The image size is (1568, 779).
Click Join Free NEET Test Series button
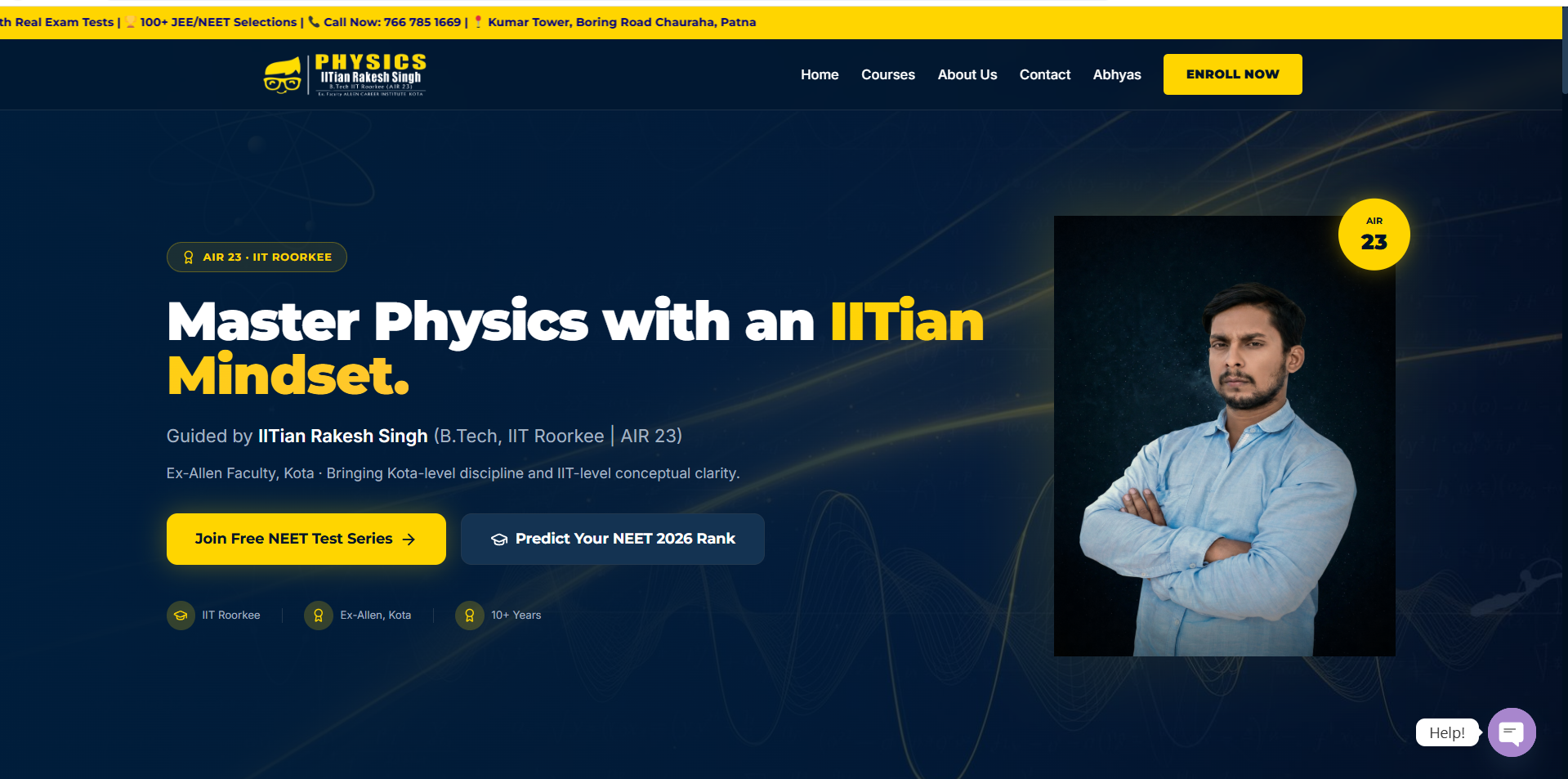click(306, 539)
